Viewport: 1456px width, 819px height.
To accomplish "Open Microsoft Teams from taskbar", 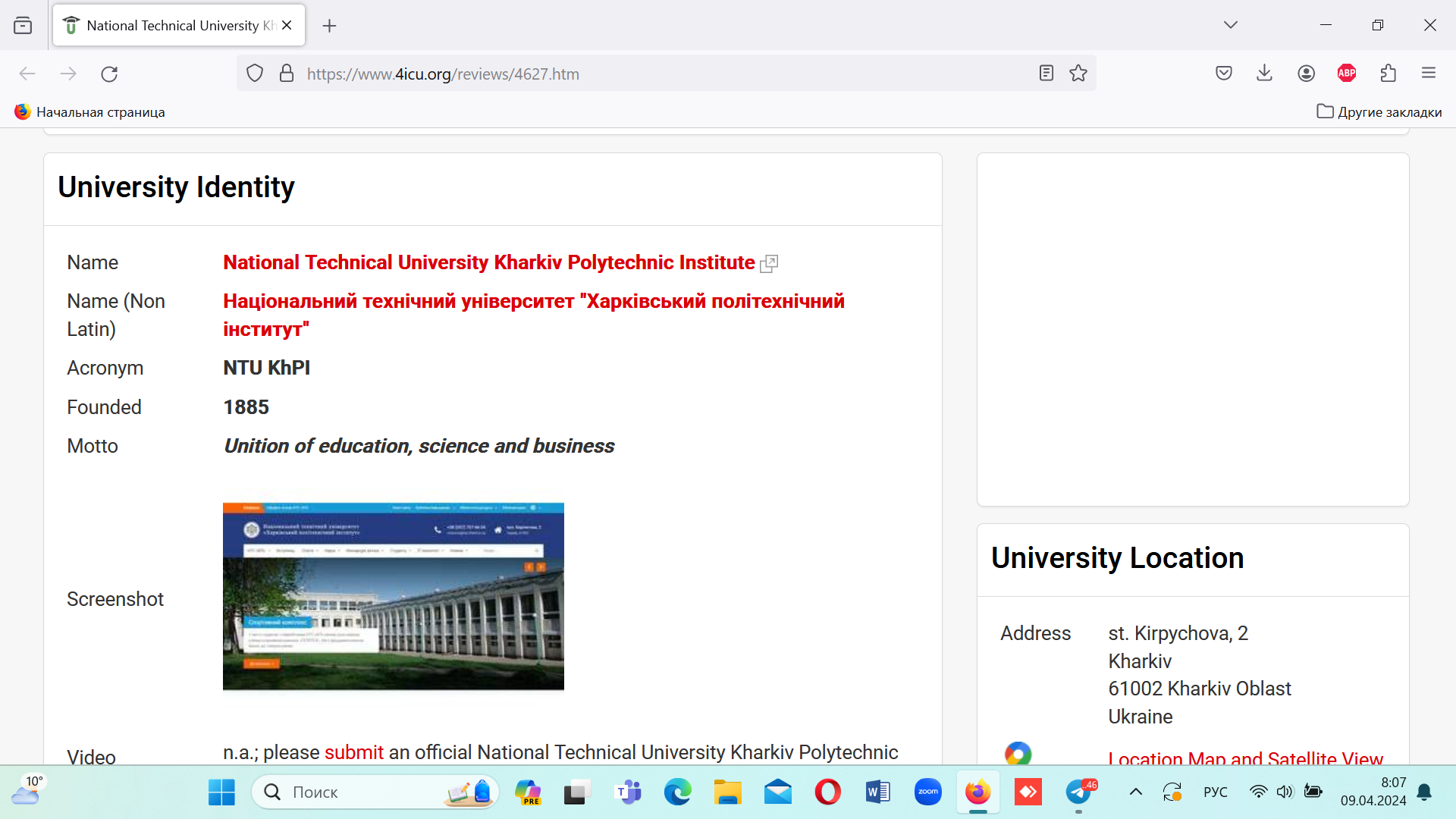I will click(x=628, y=792).
